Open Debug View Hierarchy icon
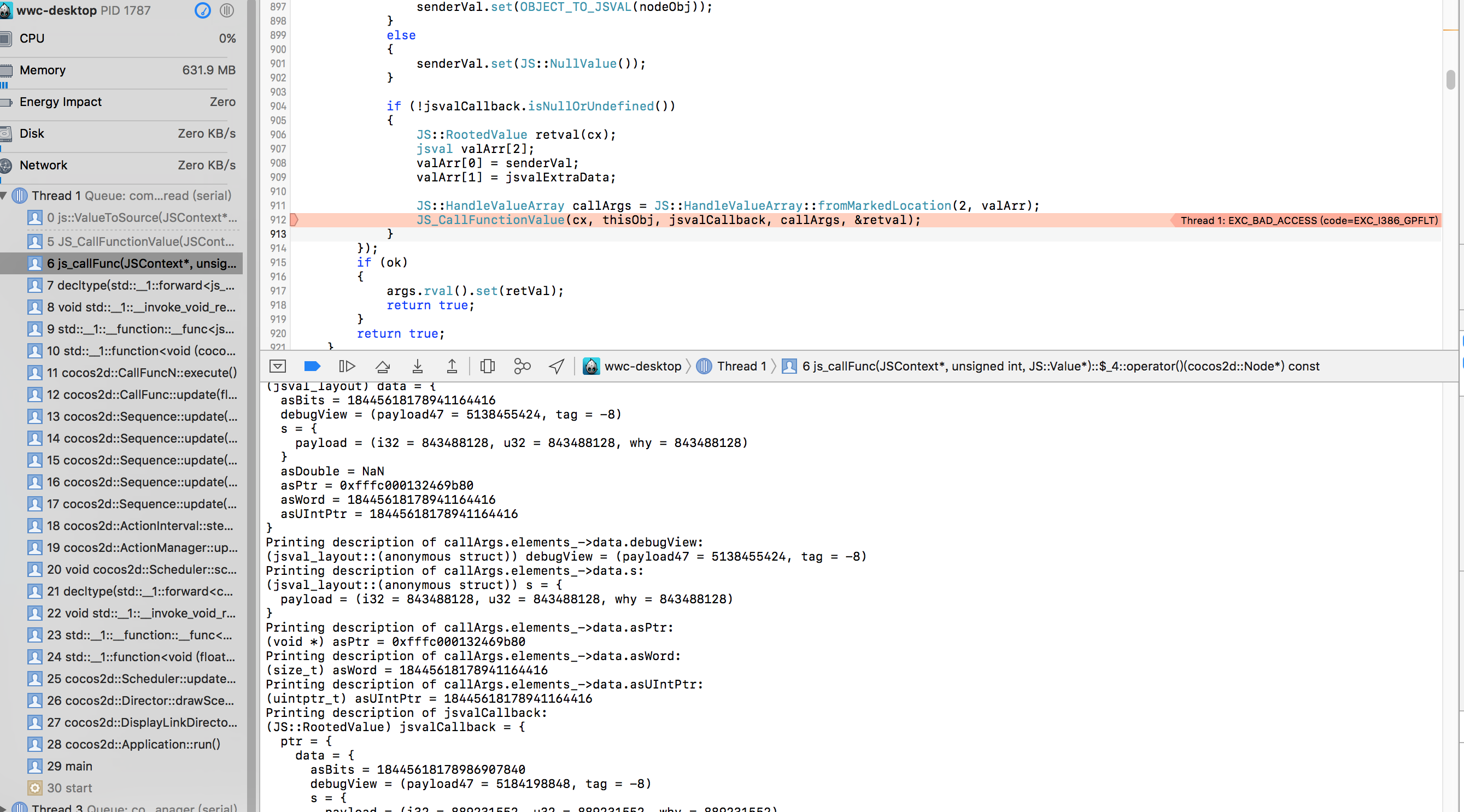This screenshot has height=812, width=1464. (487, 367)
